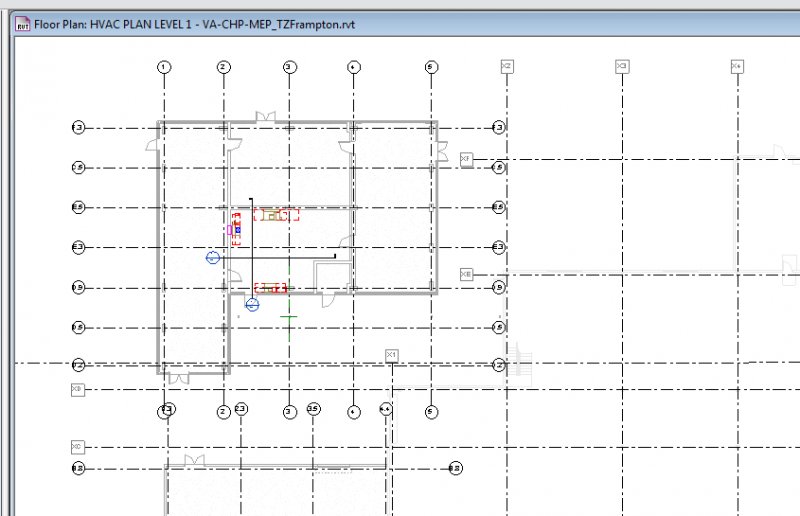Image resolution: width=800 pixels, height=516 pixels.
Task: Select grid bubble 2 at the top
Action: coord(223,67)
